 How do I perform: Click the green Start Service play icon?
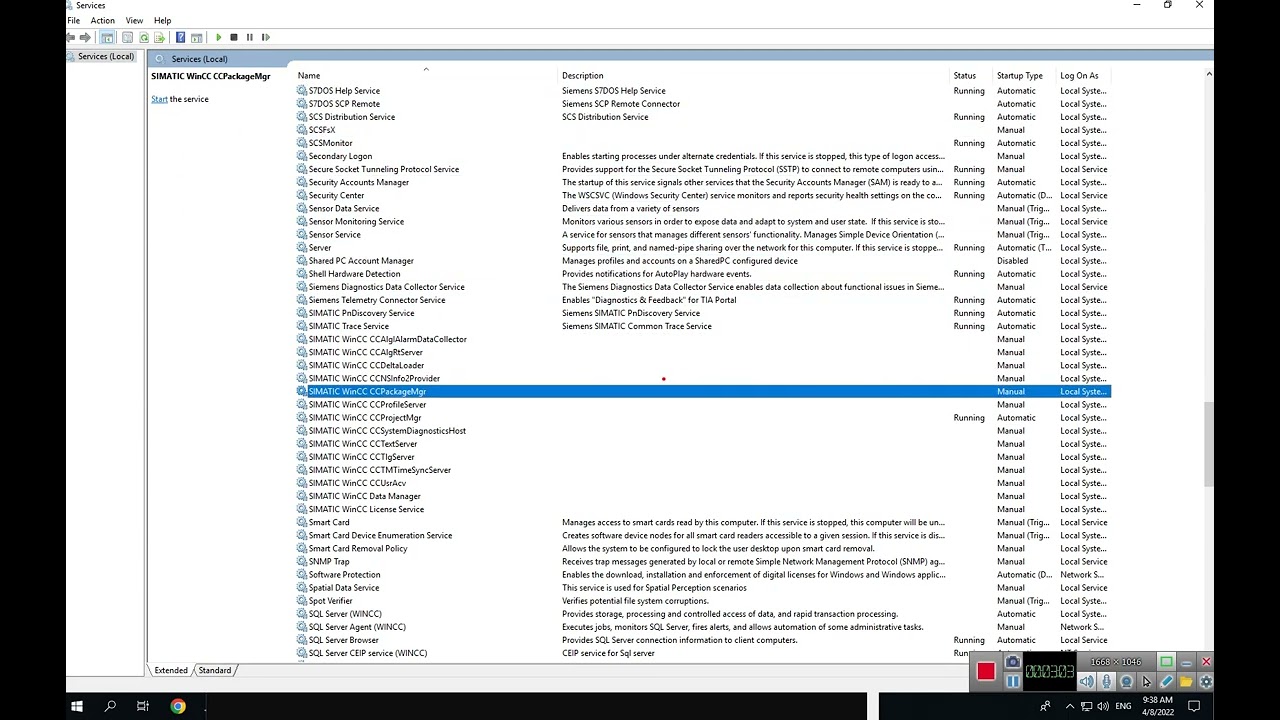[x=218, y=37]
